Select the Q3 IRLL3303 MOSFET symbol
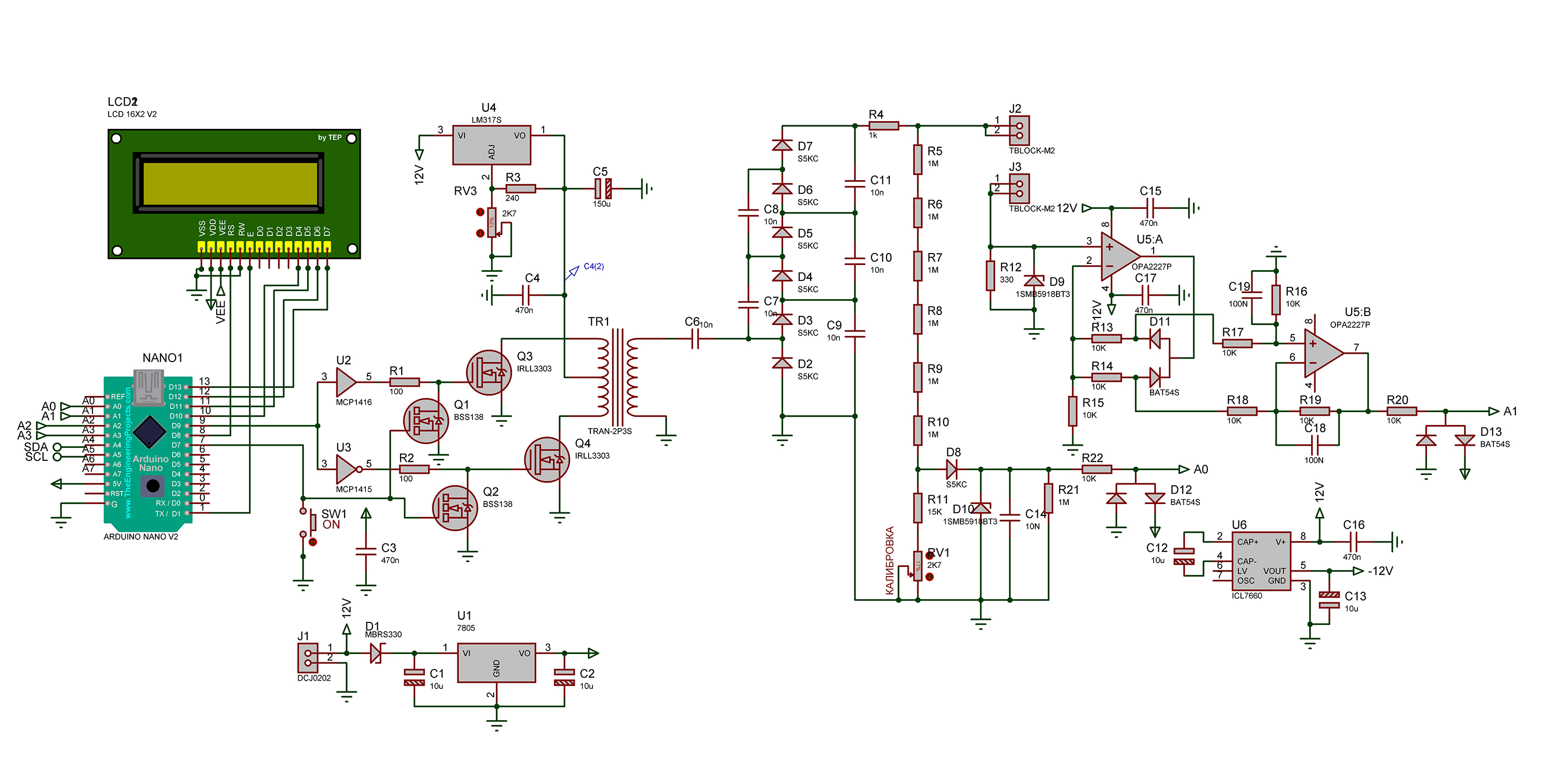This screenshot has height=784, width=1559. (x=489, y=372)
